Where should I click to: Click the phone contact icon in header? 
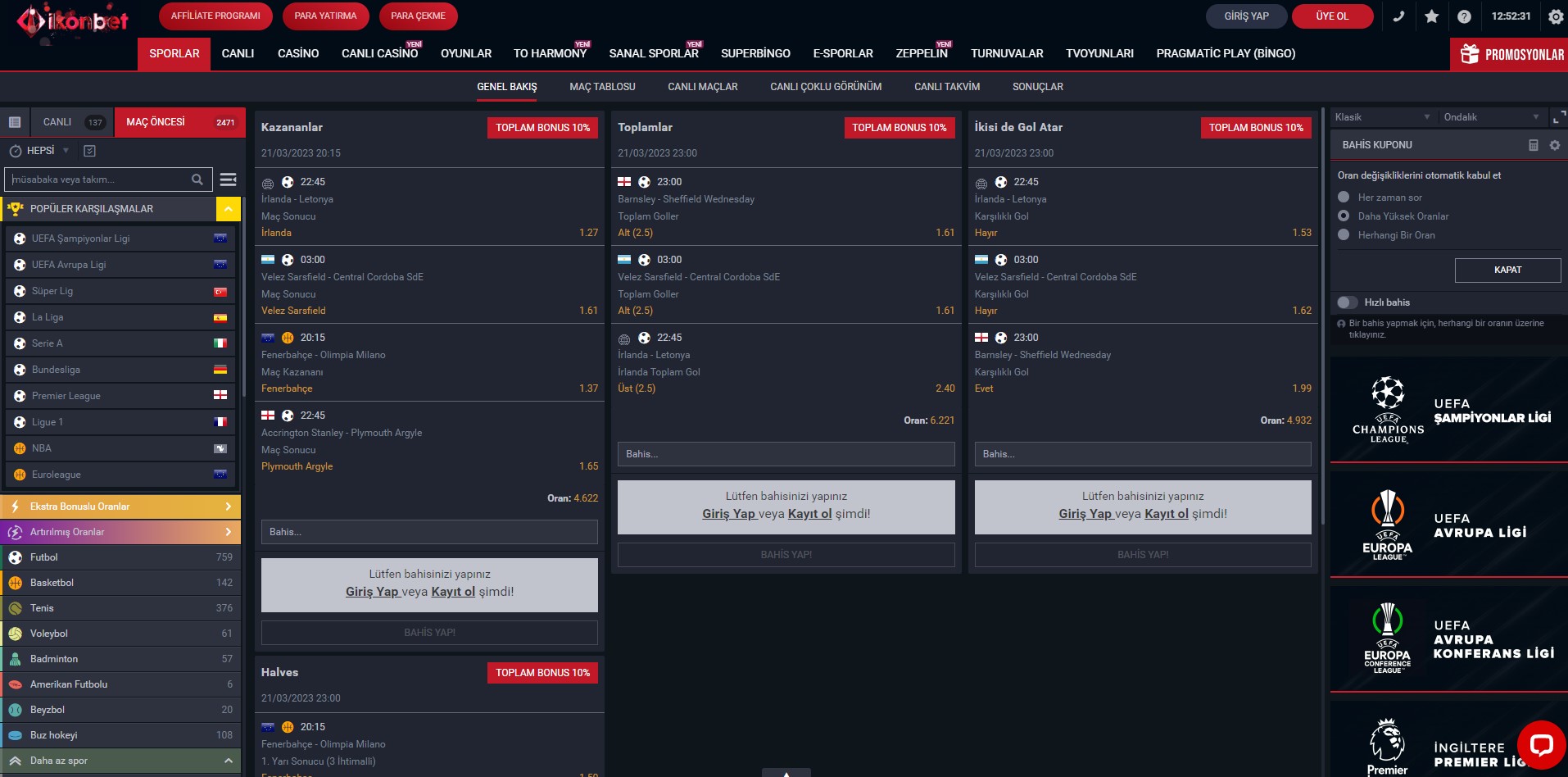coord(1398,16)
